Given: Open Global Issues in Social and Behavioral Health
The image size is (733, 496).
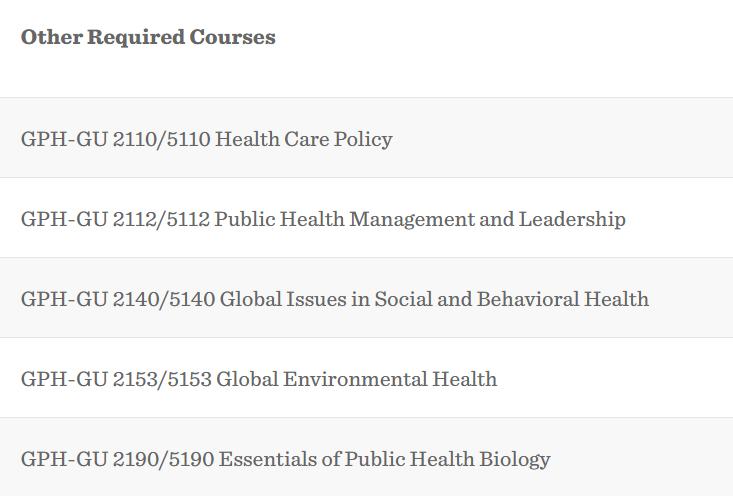Looking at the screenshot, I should (434, 299).
